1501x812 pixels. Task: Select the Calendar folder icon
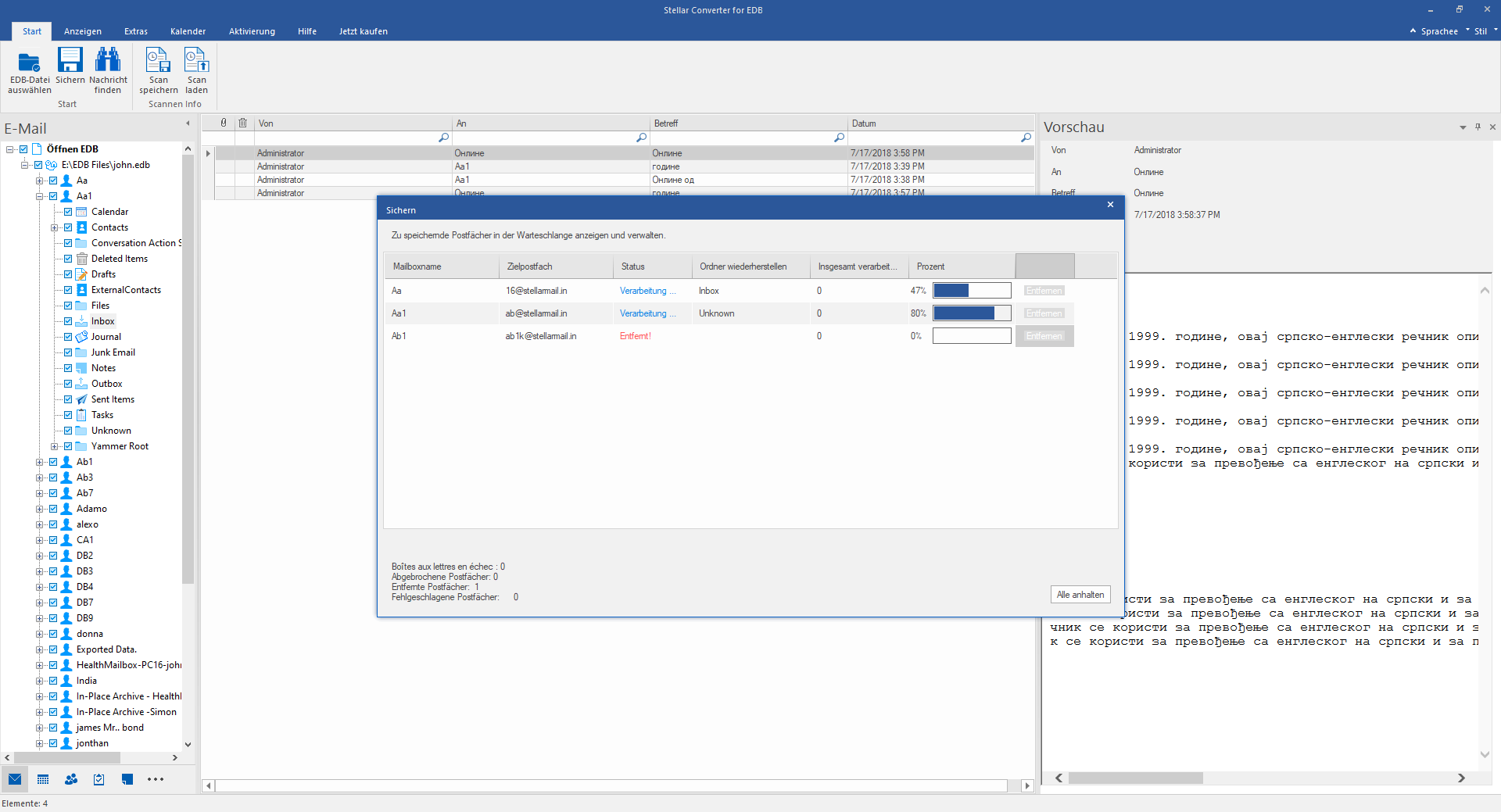81,212
